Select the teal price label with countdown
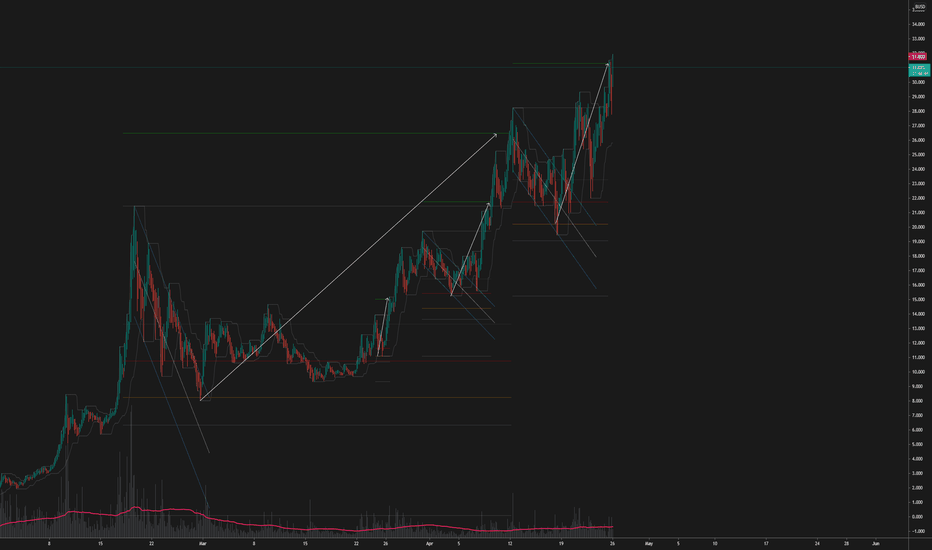 (919, 71)
